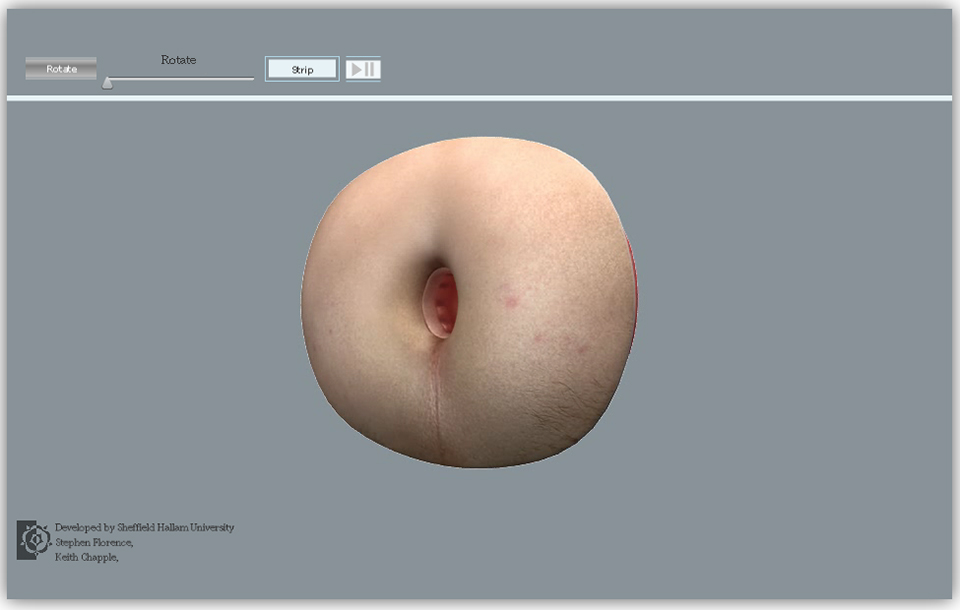
Task: Click the Rotate slider handle
Action: pos(107,83)
